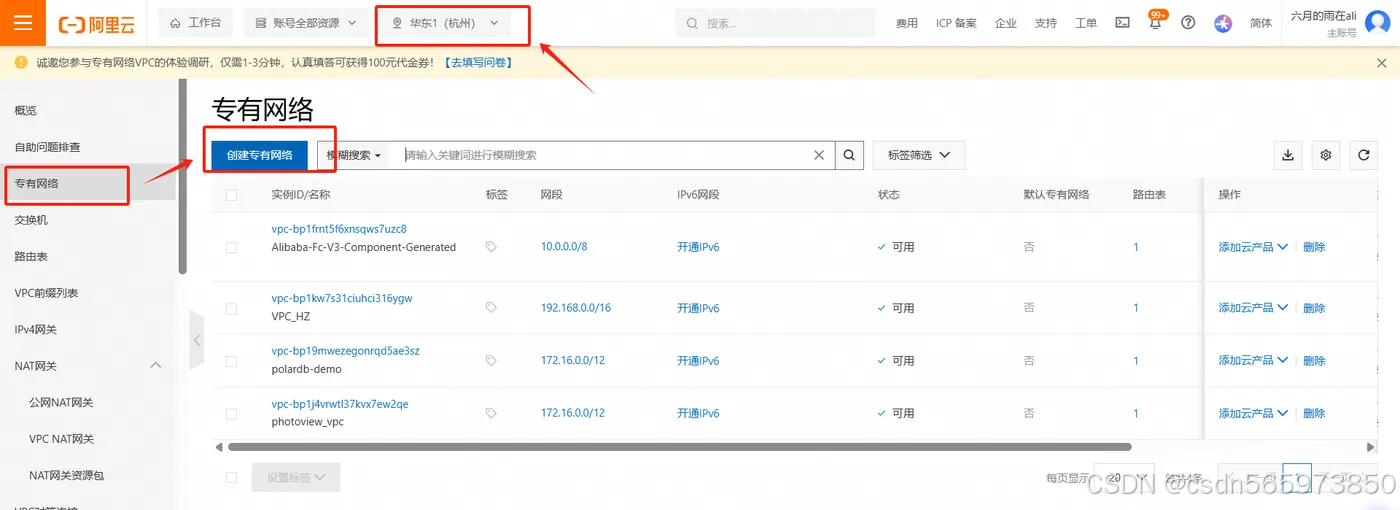
Task: Switch language via 简体
Action: click(x=1261, y=23)
